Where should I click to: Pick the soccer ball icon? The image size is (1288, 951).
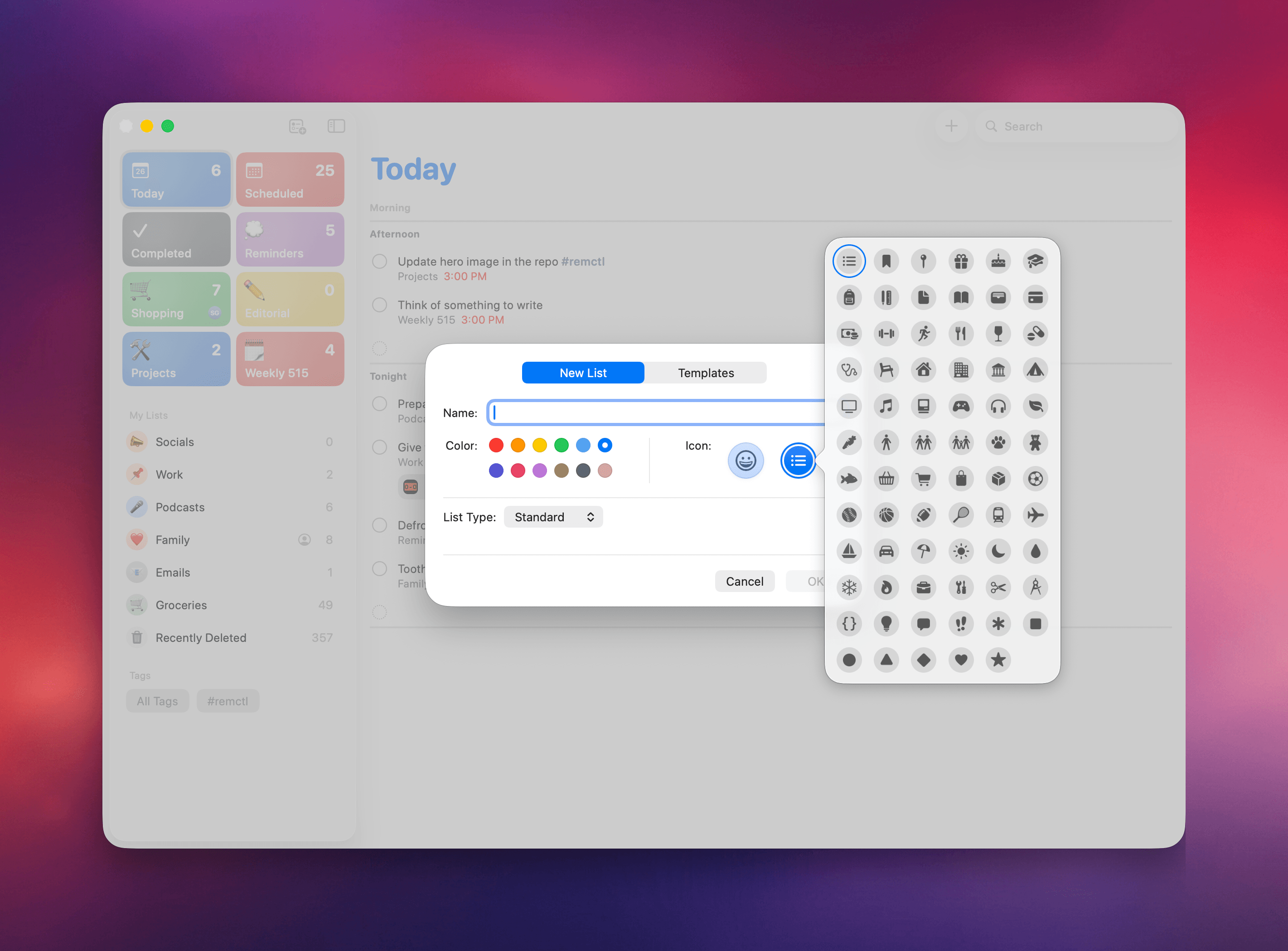tap(1036, 479)
